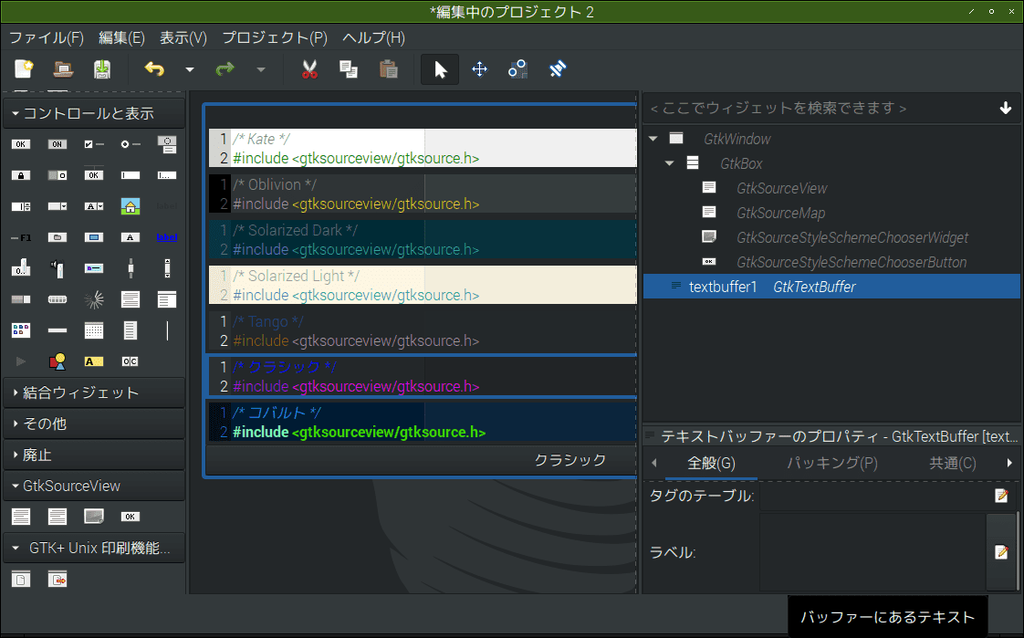Choose the Drawing Area widget with colored shapes
Screen dimensions: 1024x638
[57, 361]
